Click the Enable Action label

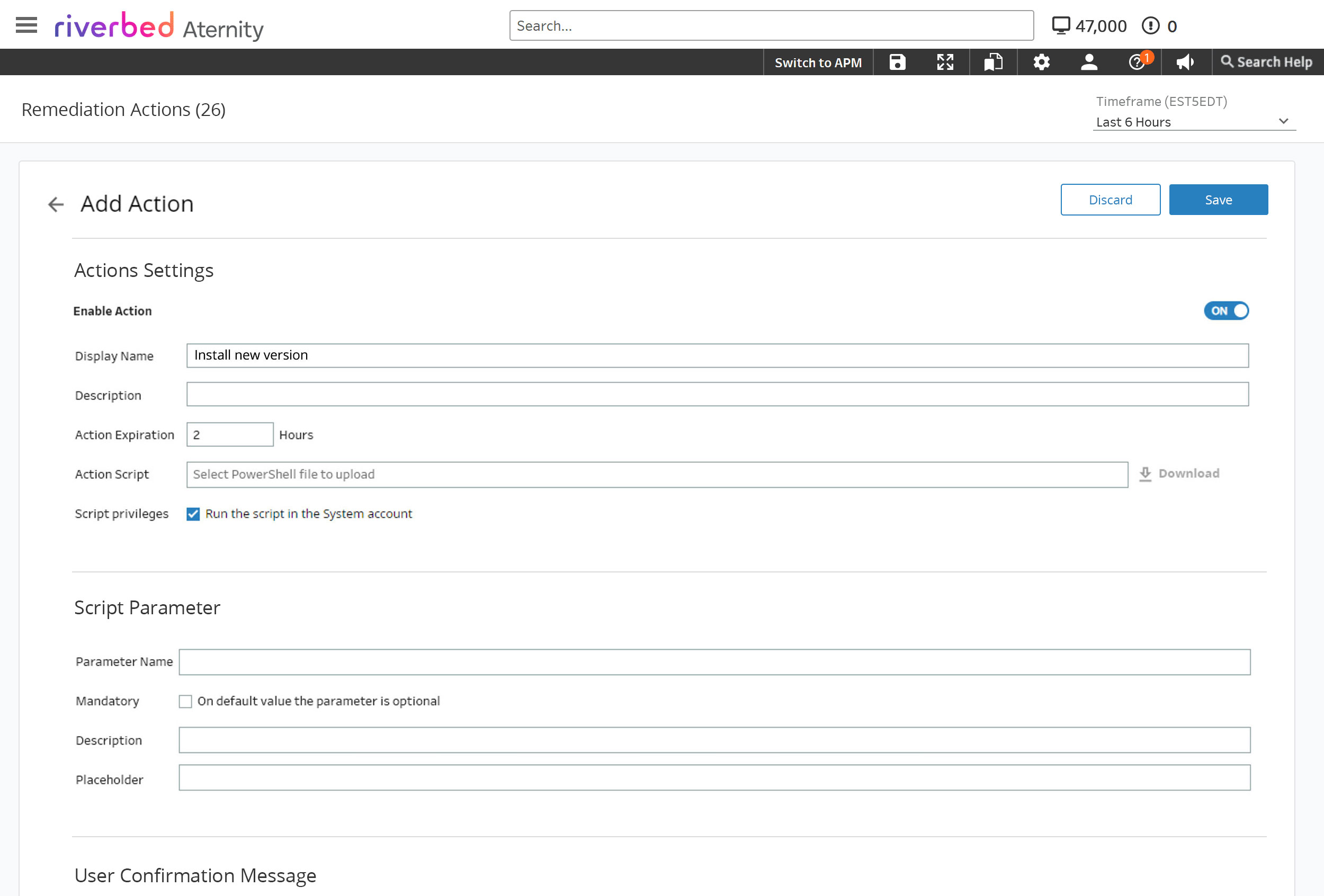click(113, 311)
